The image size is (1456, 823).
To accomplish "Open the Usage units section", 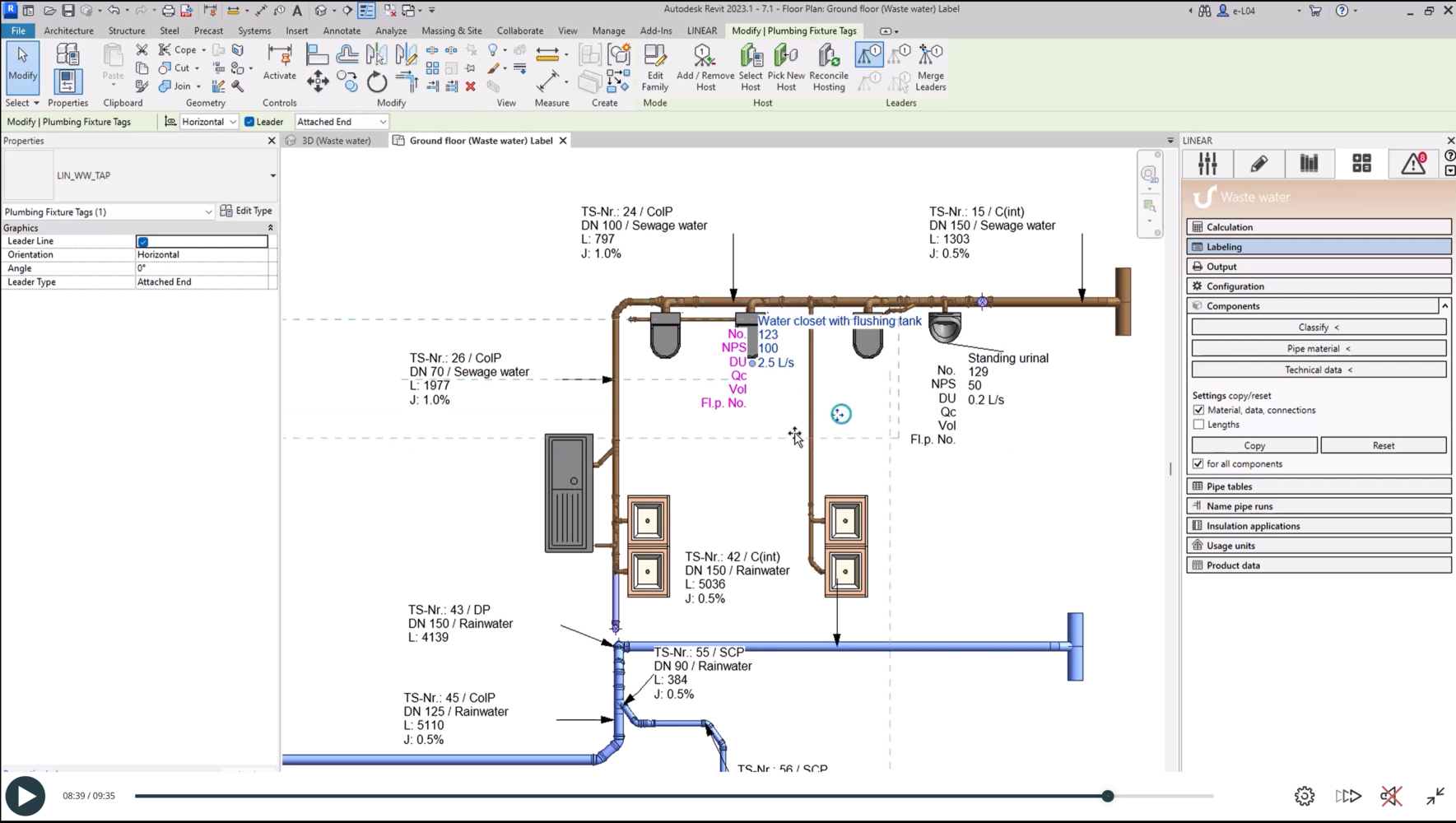I will (x=1319, y=546).
